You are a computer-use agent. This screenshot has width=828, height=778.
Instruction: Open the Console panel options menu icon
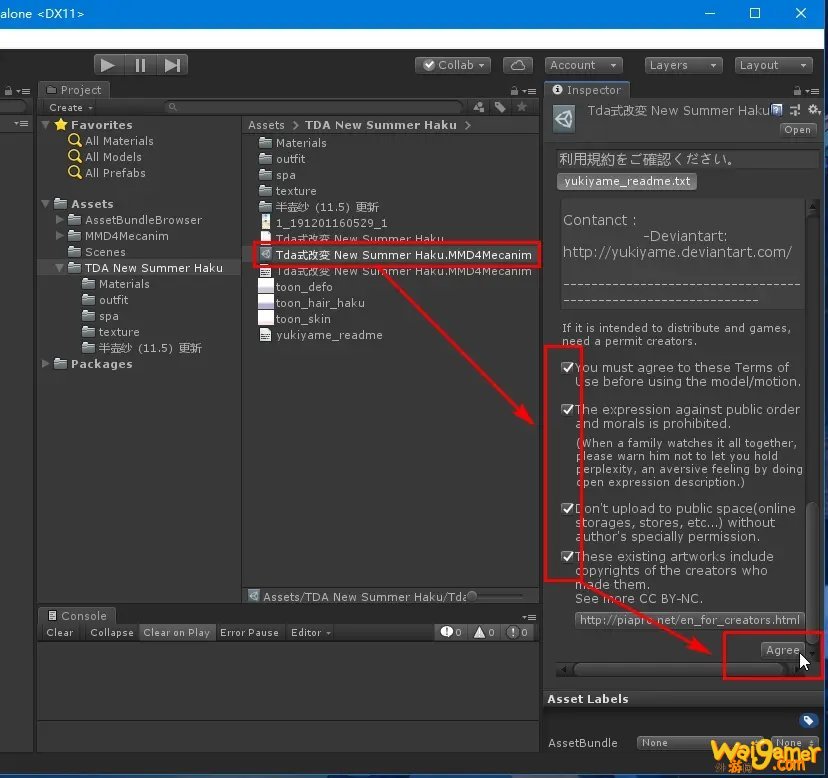(529, 617)
